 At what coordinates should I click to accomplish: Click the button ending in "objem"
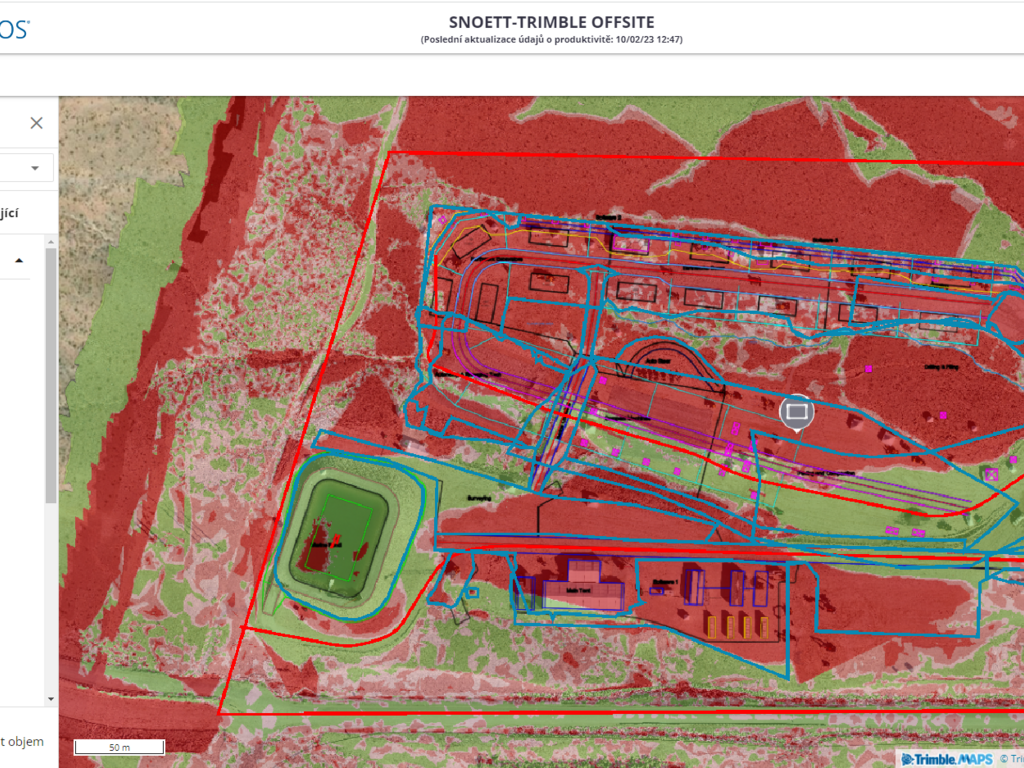pos(22,741)
